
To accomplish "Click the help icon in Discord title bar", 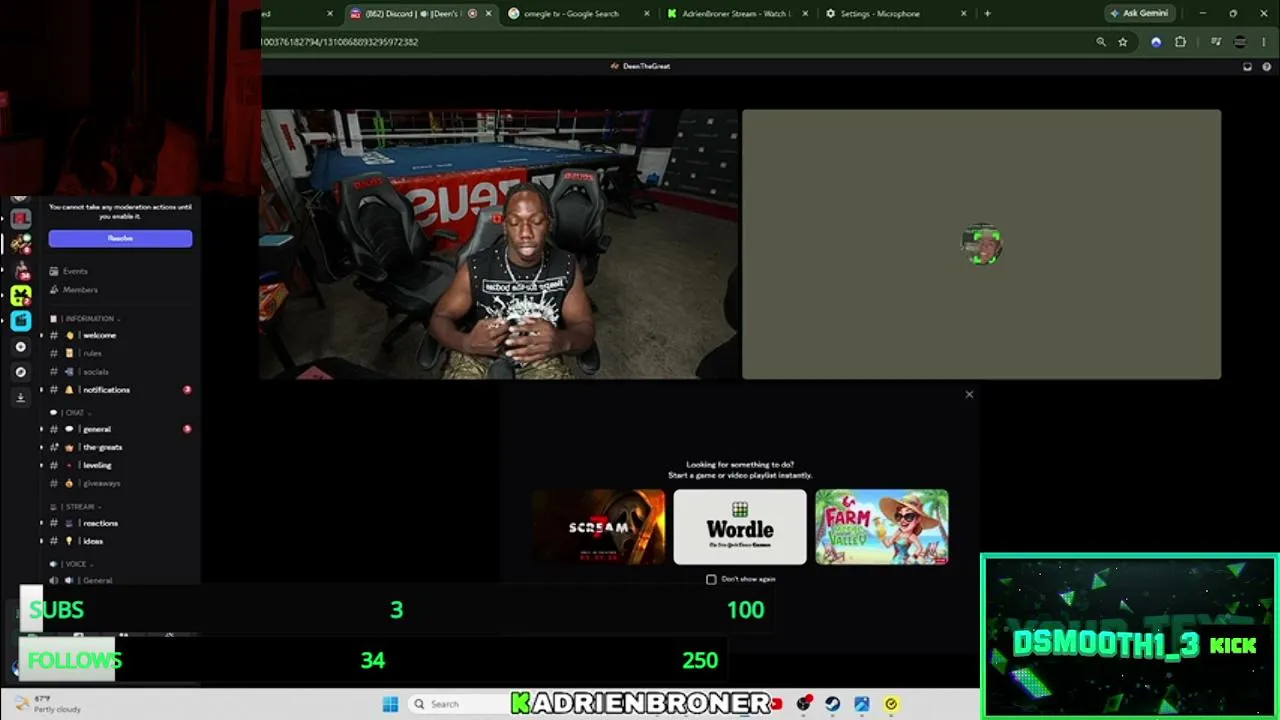I will pos(1267,67).
